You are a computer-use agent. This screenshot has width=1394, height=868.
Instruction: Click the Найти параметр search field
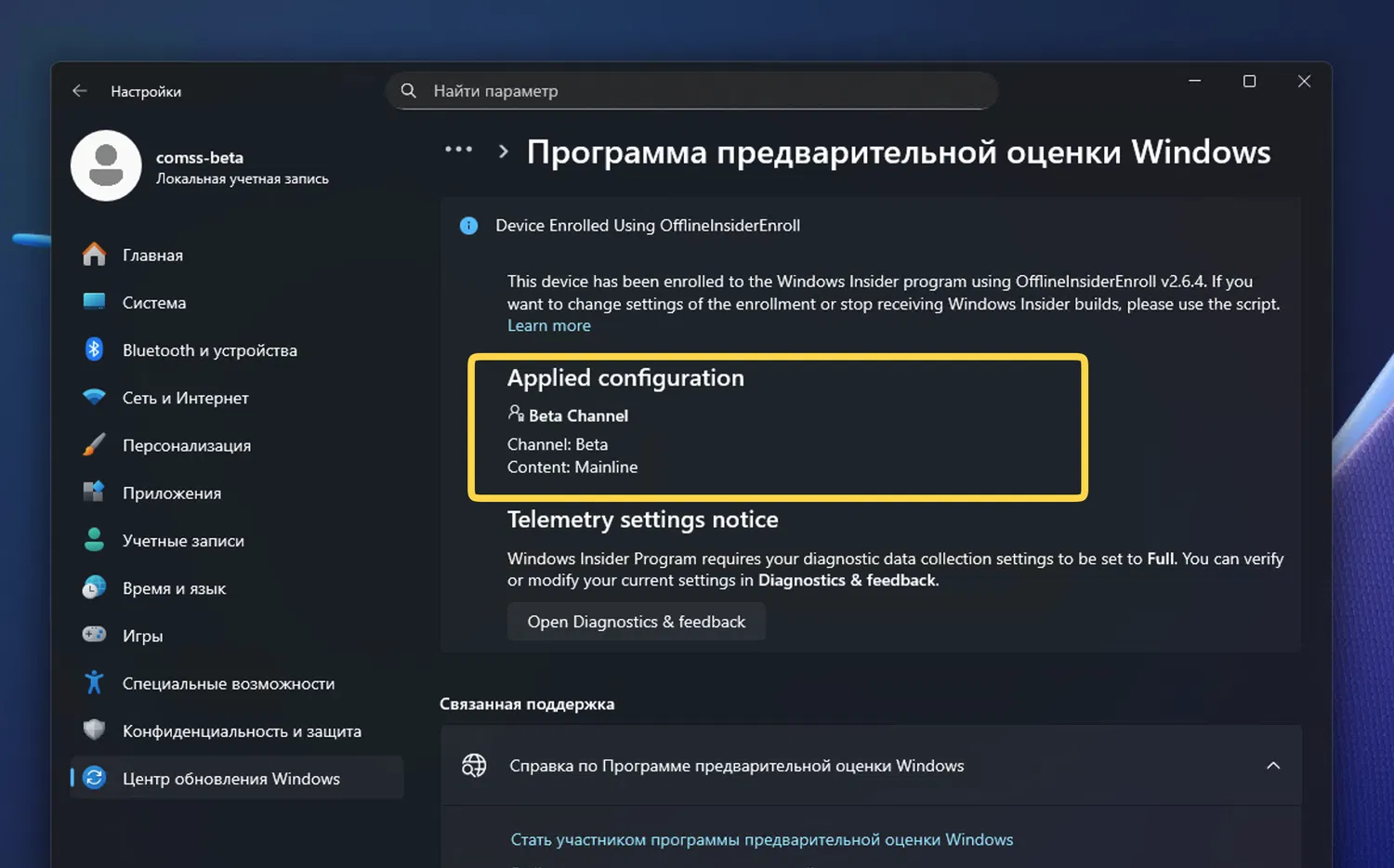coord(692,91)
